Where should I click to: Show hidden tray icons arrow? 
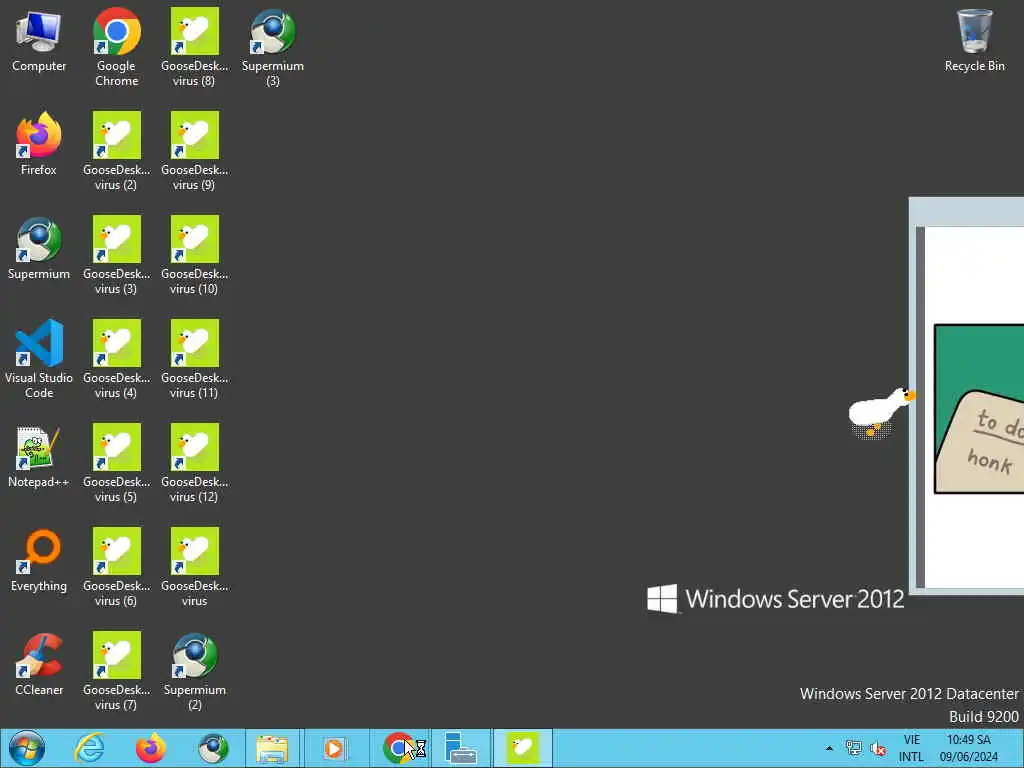829,748
